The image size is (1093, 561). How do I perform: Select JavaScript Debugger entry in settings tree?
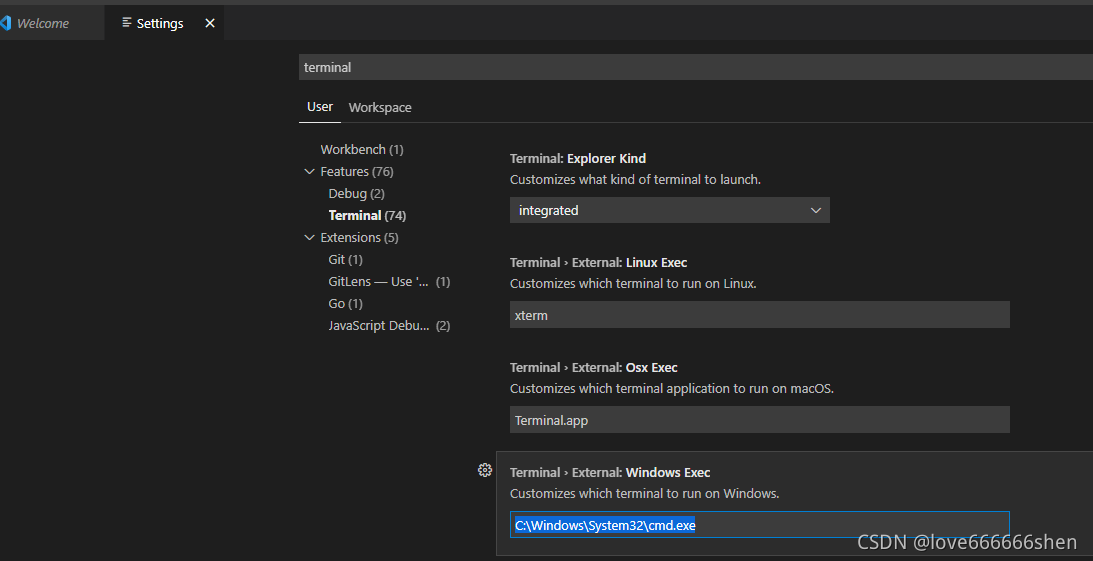pyautogui.click(x=389, y=325)
